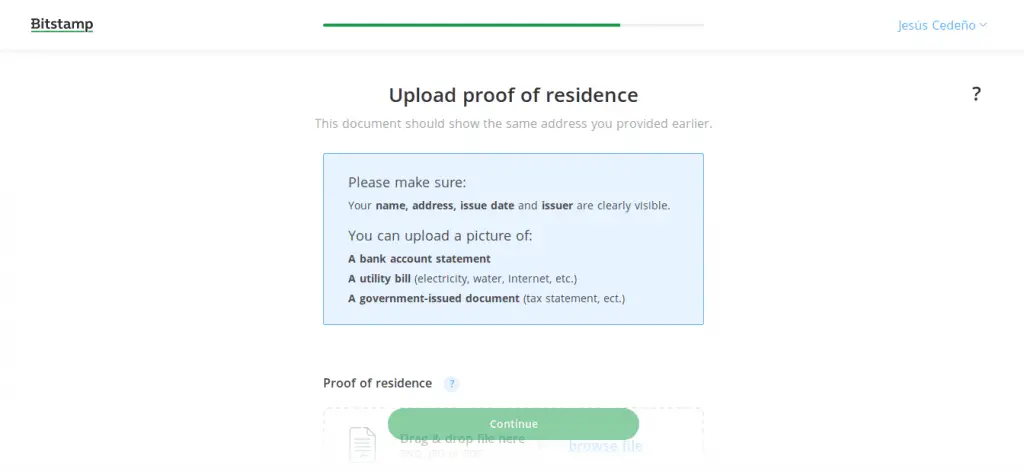Open the help question mark at top right

pyautogui.click(x=976, y=94)
